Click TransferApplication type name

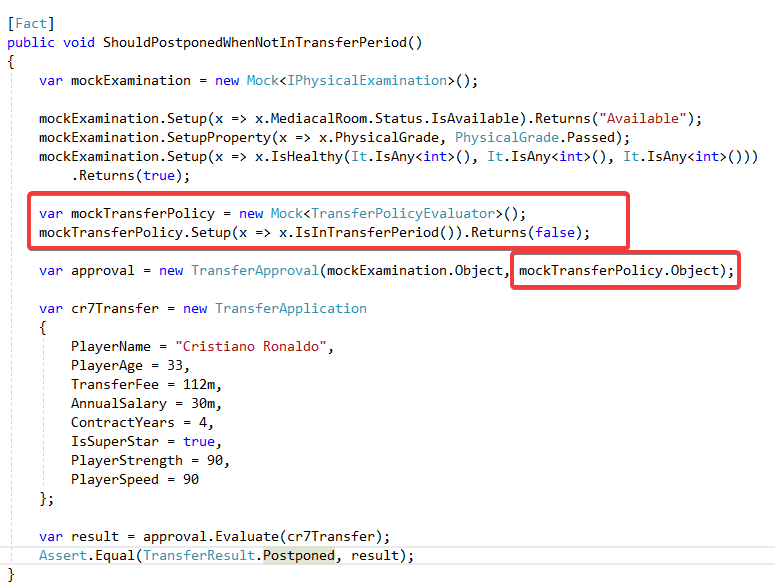pos(291,309)
